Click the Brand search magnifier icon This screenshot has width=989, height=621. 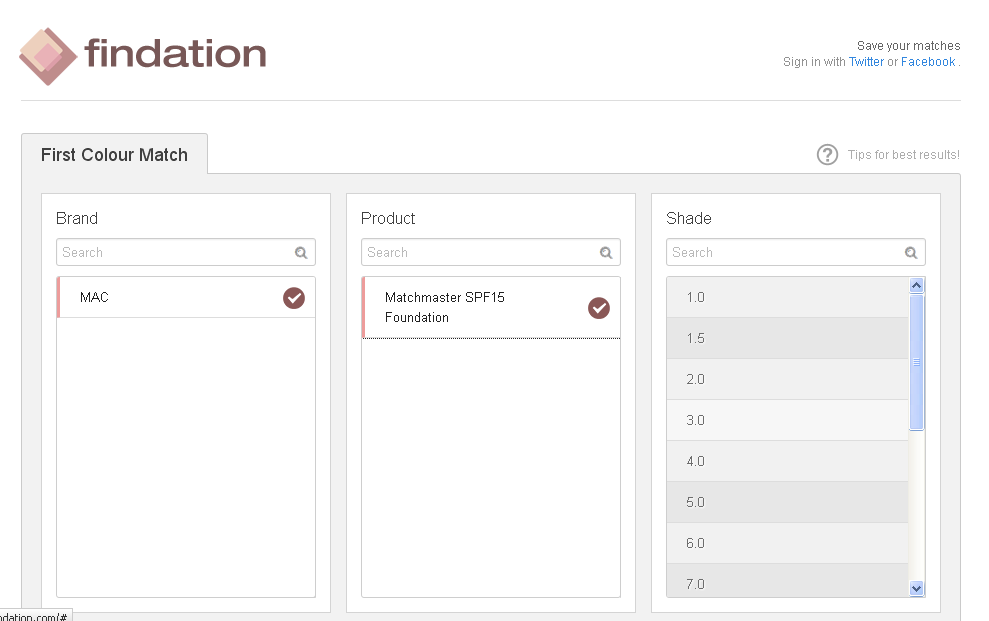pos(301,253)
